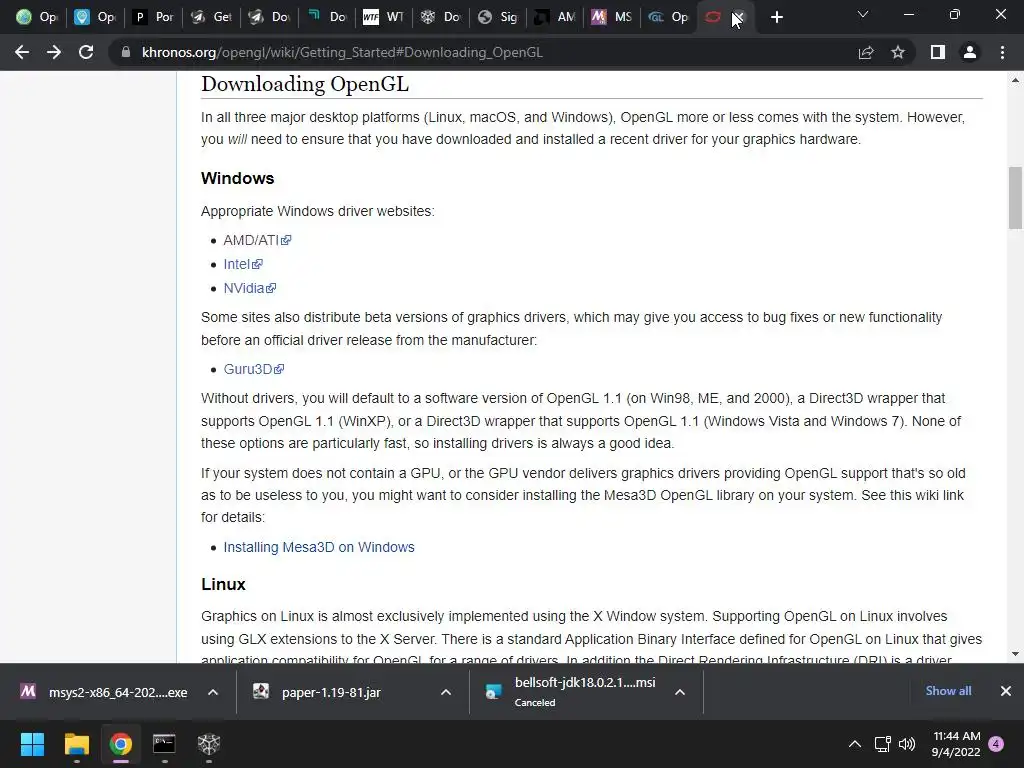Reload the khronos.org page
1024x768 pixels.
coord(86,52)
